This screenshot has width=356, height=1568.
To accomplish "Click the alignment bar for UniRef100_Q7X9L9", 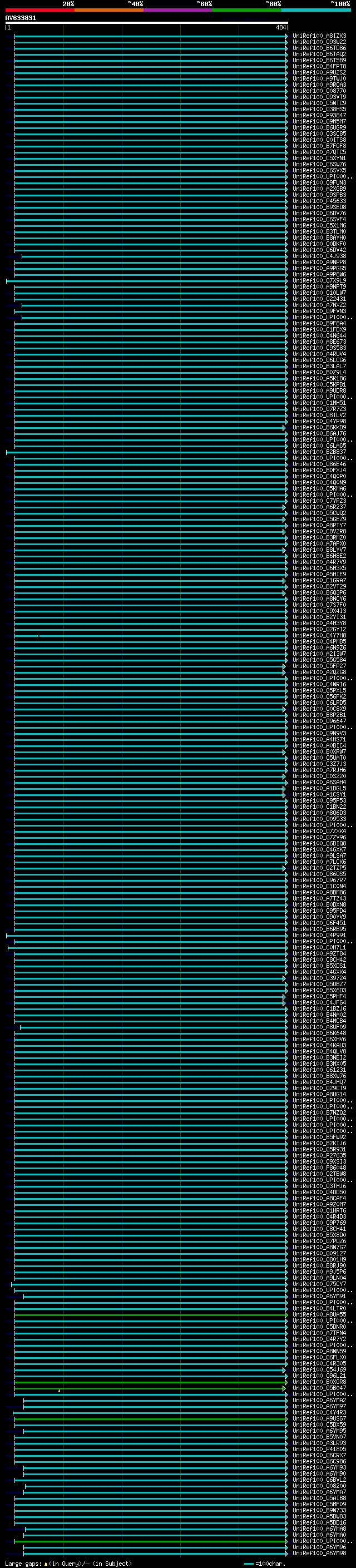I will [x=147, y=280].
